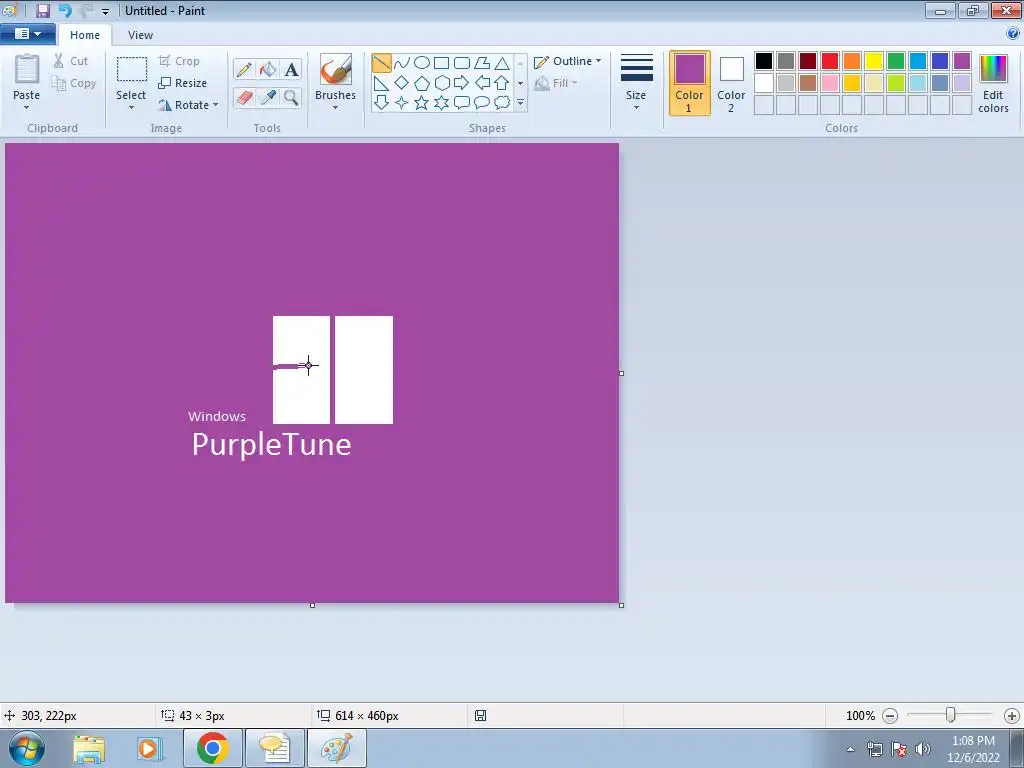Open Edit colors dialog

point(993,83)
